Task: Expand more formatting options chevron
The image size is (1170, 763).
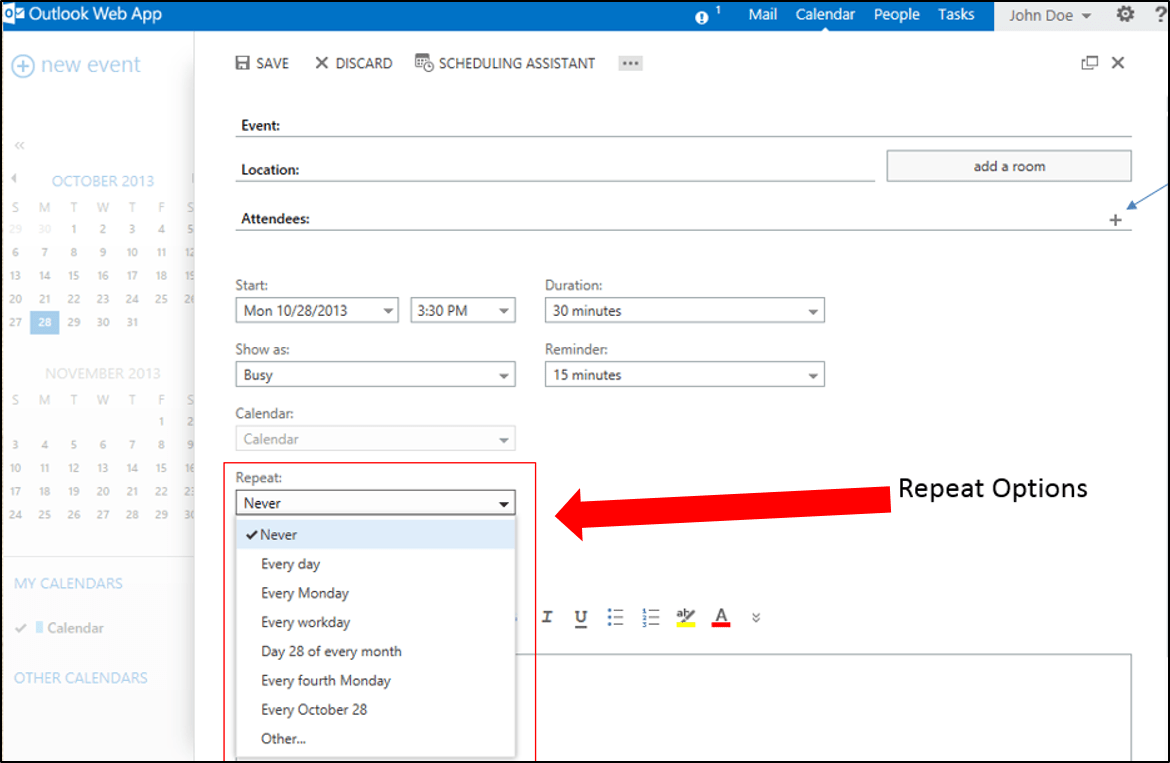Action: (756, 618)
